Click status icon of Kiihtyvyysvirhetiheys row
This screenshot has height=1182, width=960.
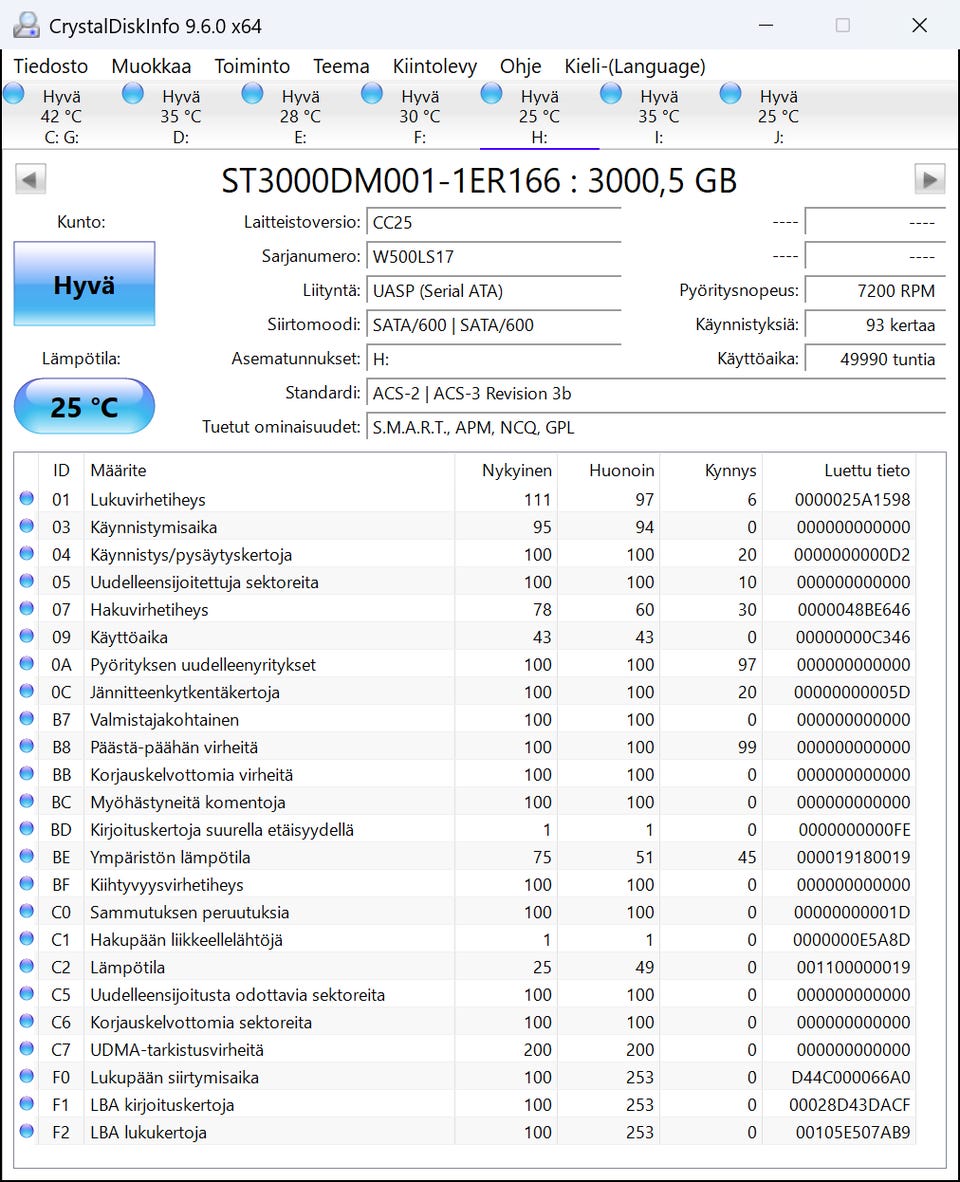click(x=27, y=883)
